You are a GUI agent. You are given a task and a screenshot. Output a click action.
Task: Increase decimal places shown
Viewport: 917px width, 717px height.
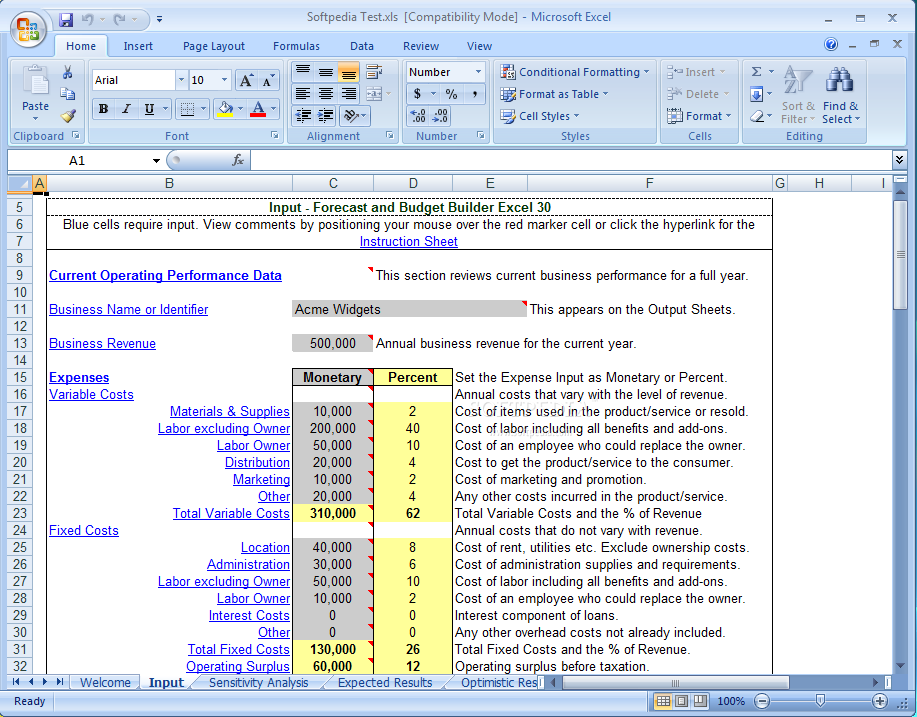(x=418, y=116)
